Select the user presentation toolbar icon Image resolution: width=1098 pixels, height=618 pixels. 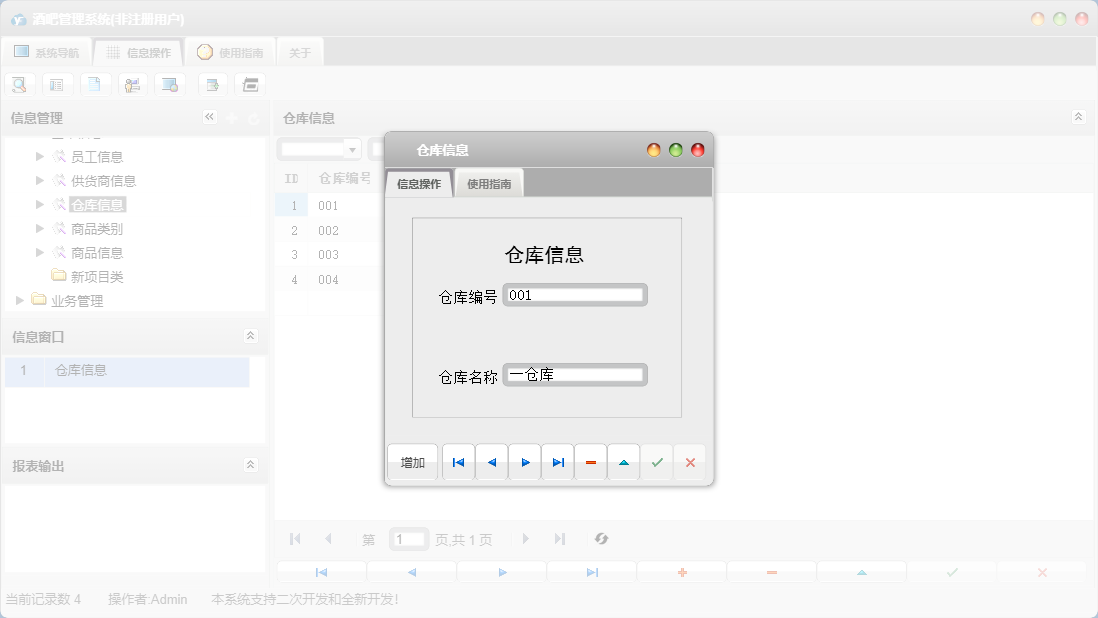pyautogui.click(x=132, y=84)
